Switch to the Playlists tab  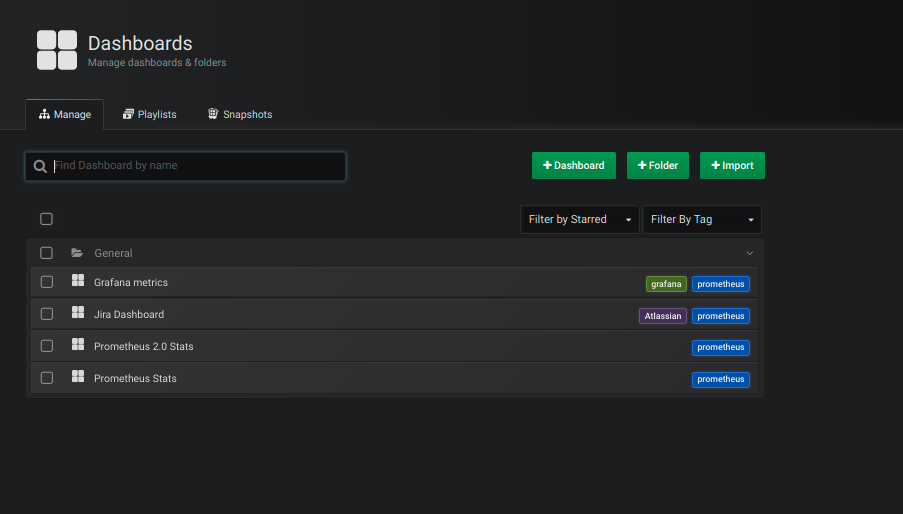coord(150,115)
